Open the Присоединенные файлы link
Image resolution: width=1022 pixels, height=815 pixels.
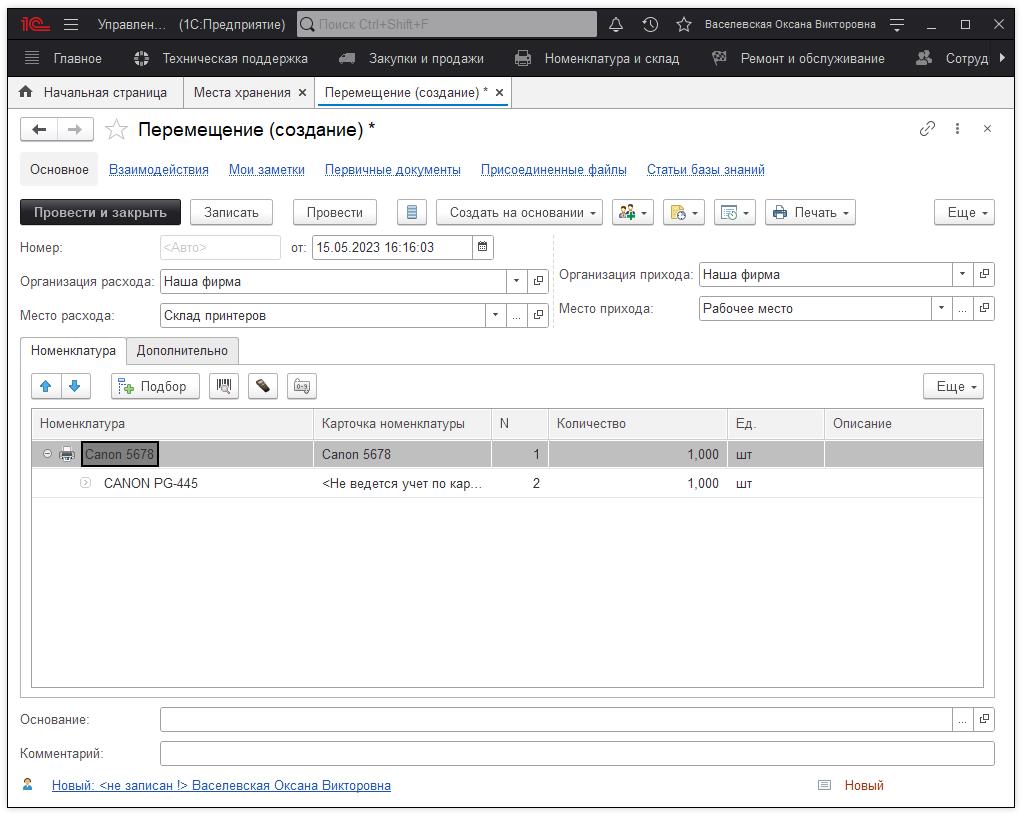click(x=553, y=169)
